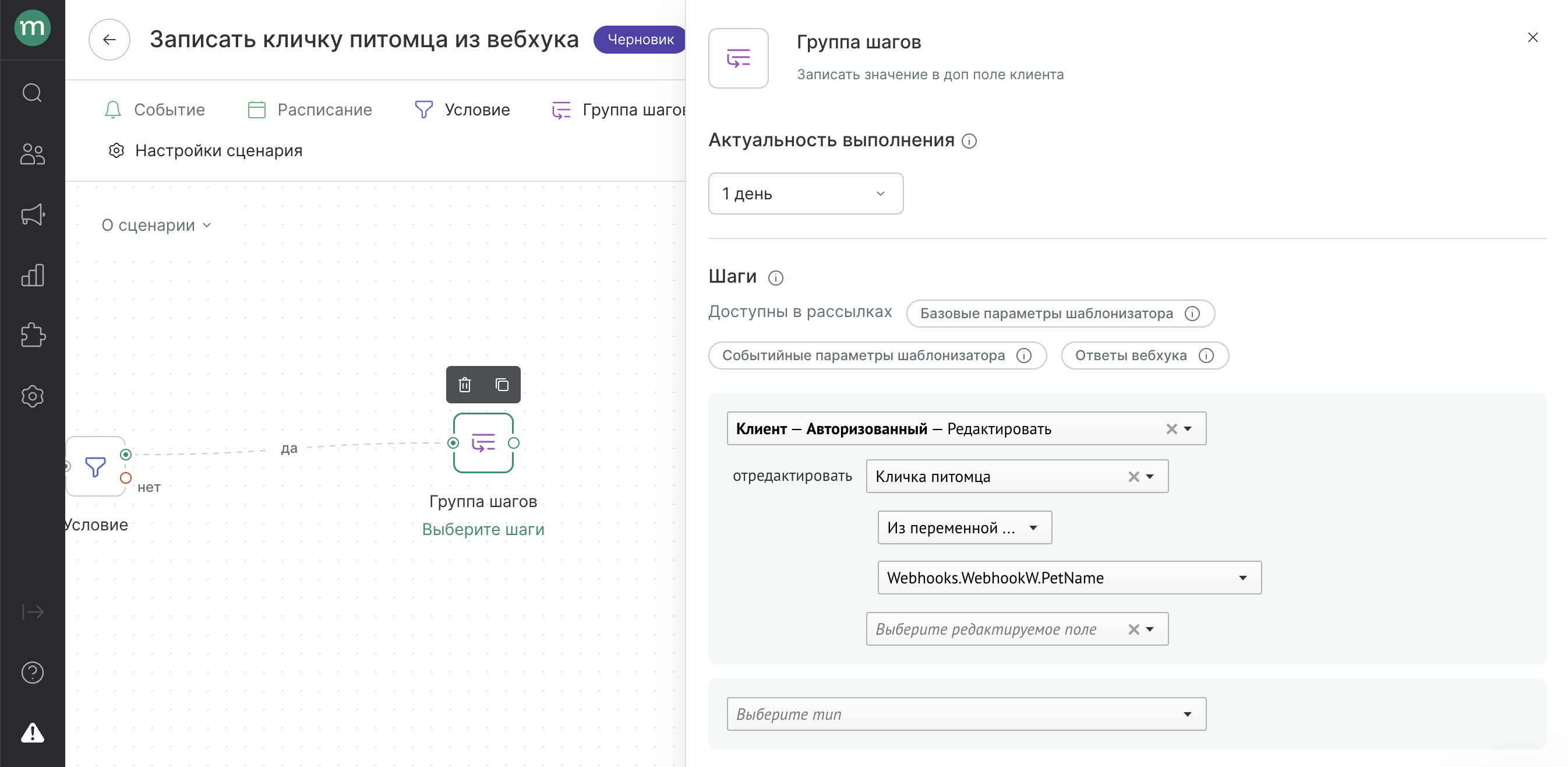Open the 1 день relevance dropdown
Image resolution: width=1568 pixels, height=767 pixels.
click(x=806, y=193)
